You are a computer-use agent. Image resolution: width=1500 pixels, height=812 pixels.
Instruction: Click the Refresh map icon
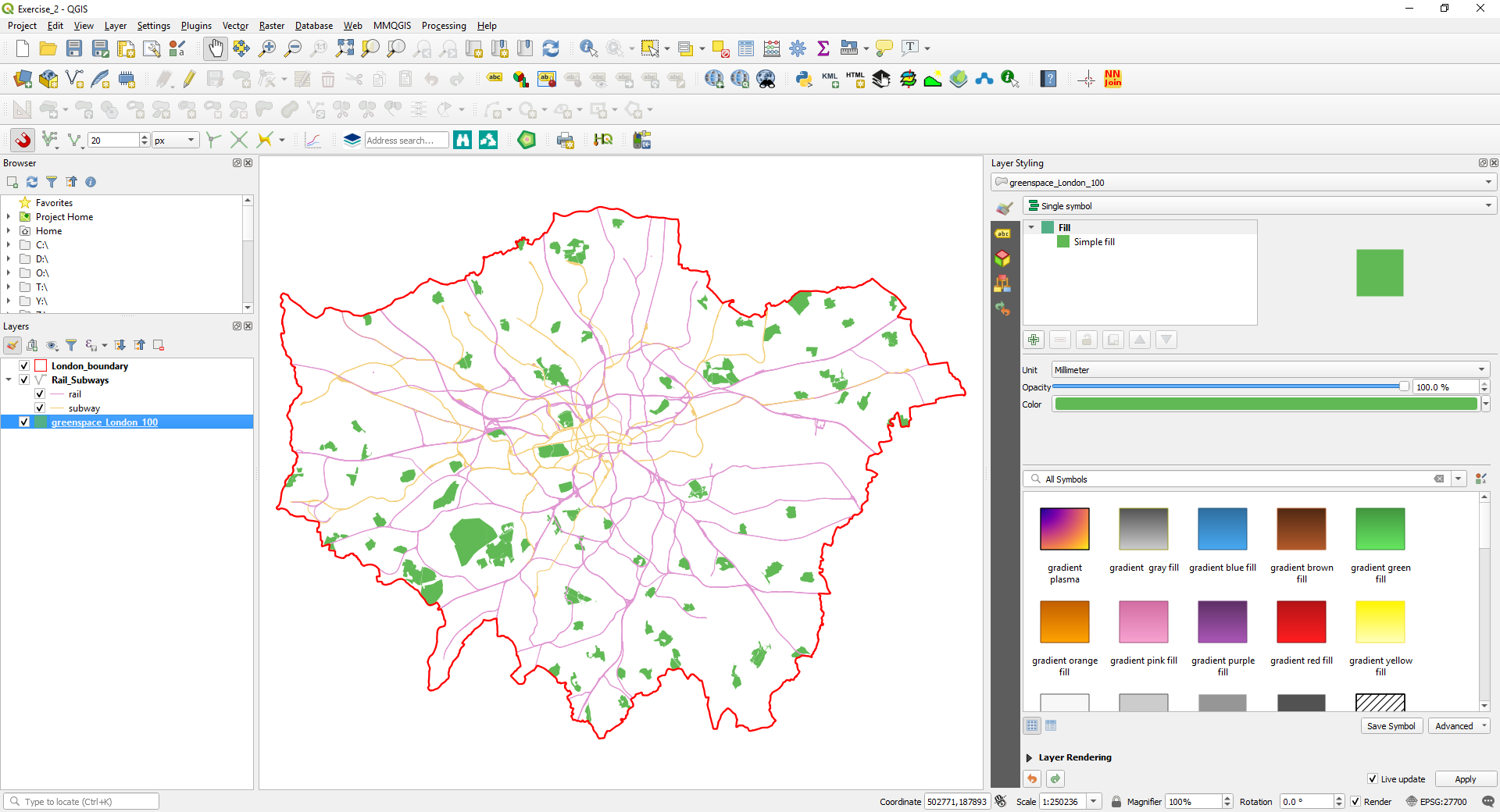(551, 48)
